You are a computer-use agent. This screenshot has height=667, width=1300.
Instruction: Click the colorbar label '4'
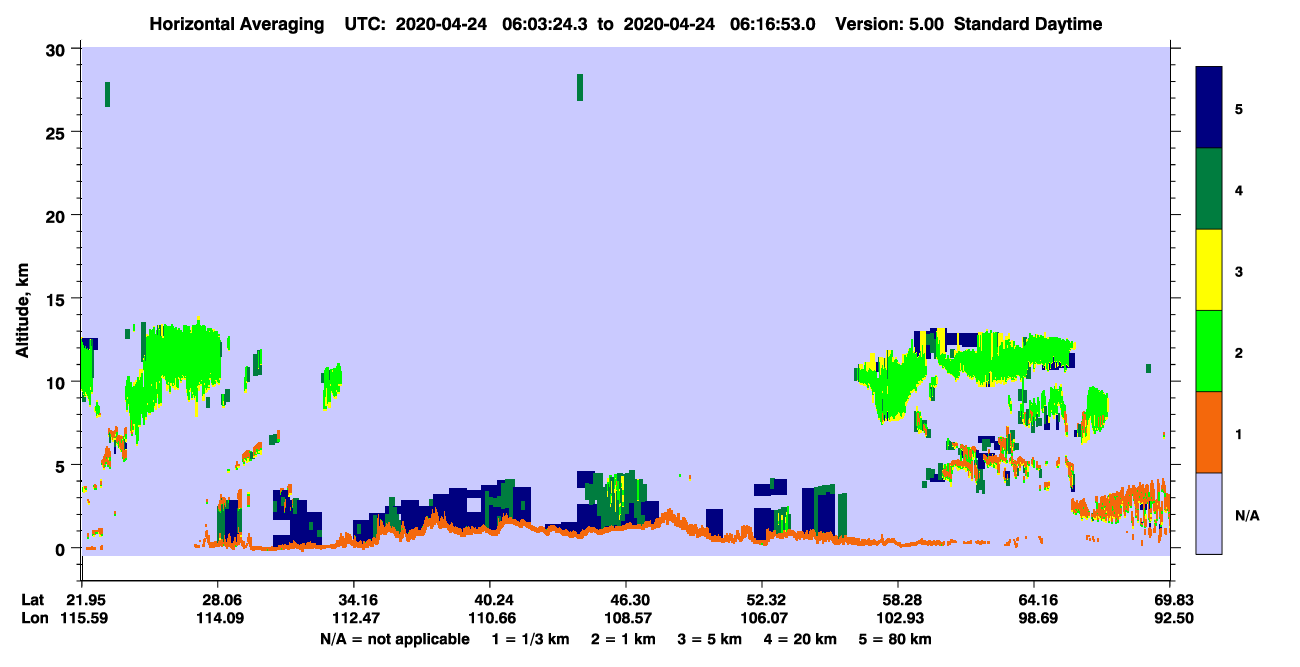1239,190
